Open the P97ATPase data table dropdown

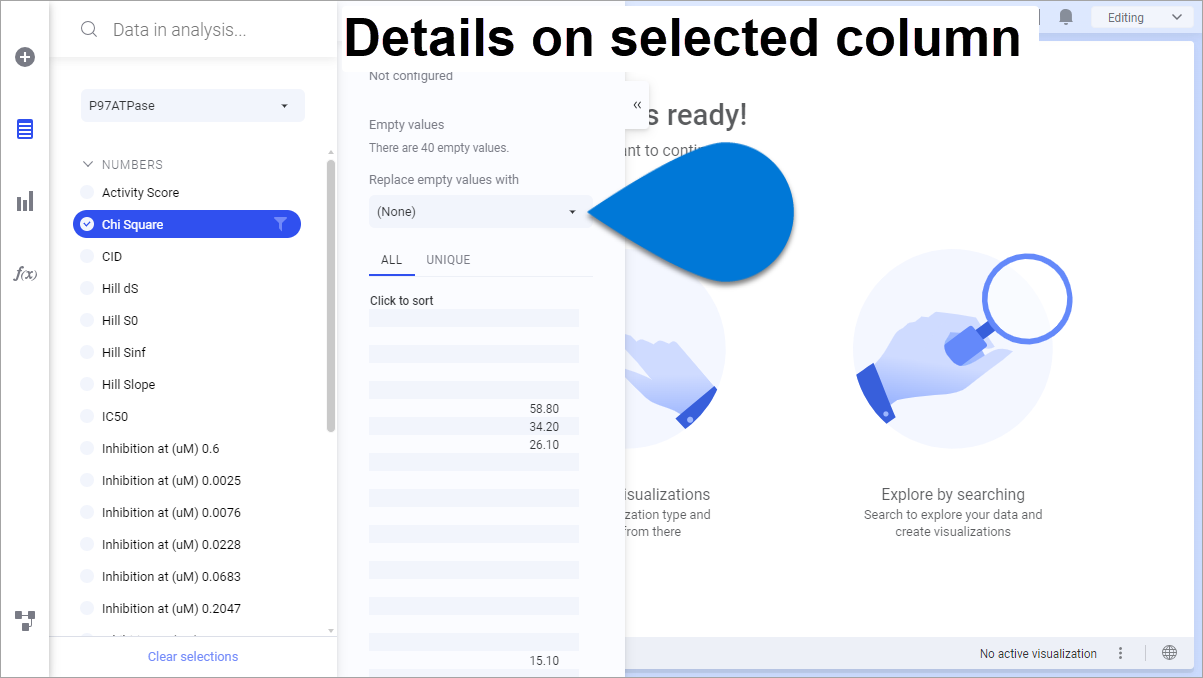192,105
